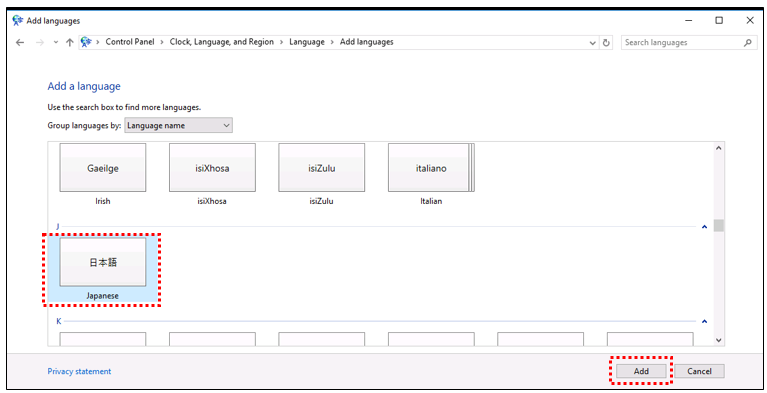Image resolution: width=767 pixels, height=393 pixels.
Task: Collapse the K language group
Action: tap(704, 322)
